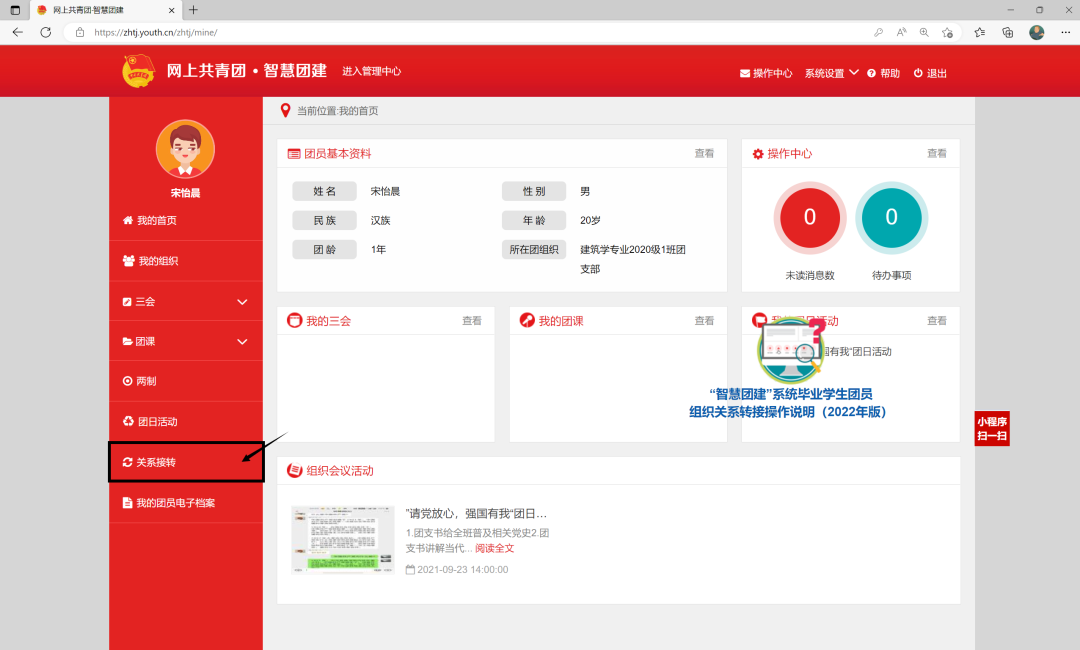Open the 系统设置 dropdown

(831, 73)
